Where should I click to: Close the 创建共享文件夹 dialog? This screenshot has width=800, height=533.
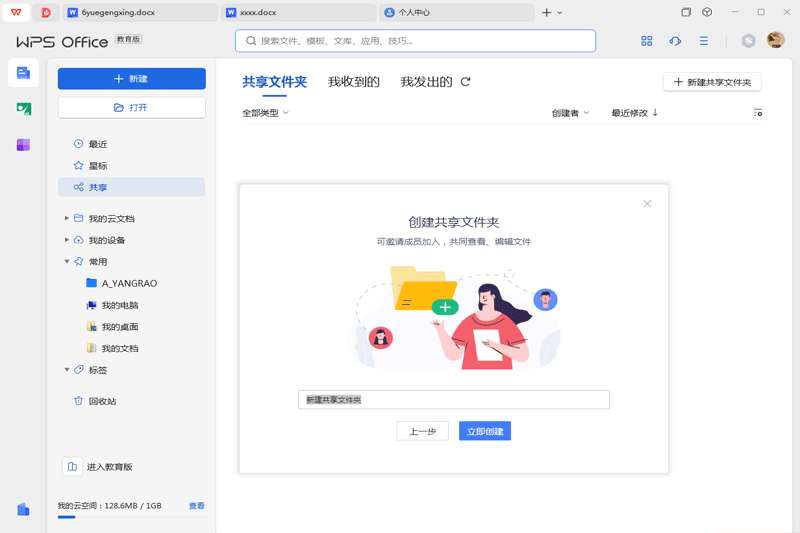coord(647,204)
